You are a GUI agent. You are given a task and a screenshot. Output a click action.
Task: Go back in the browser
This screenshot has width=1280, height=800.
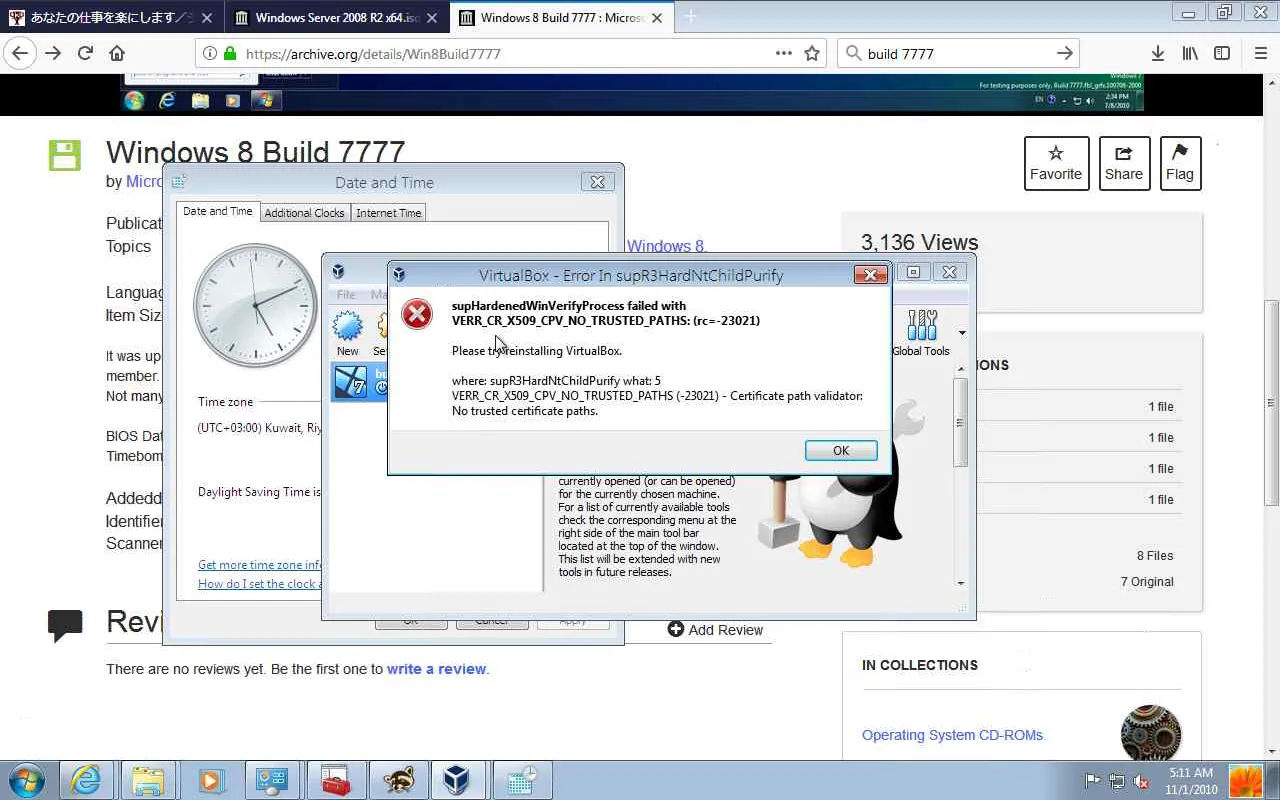[20, 54]
